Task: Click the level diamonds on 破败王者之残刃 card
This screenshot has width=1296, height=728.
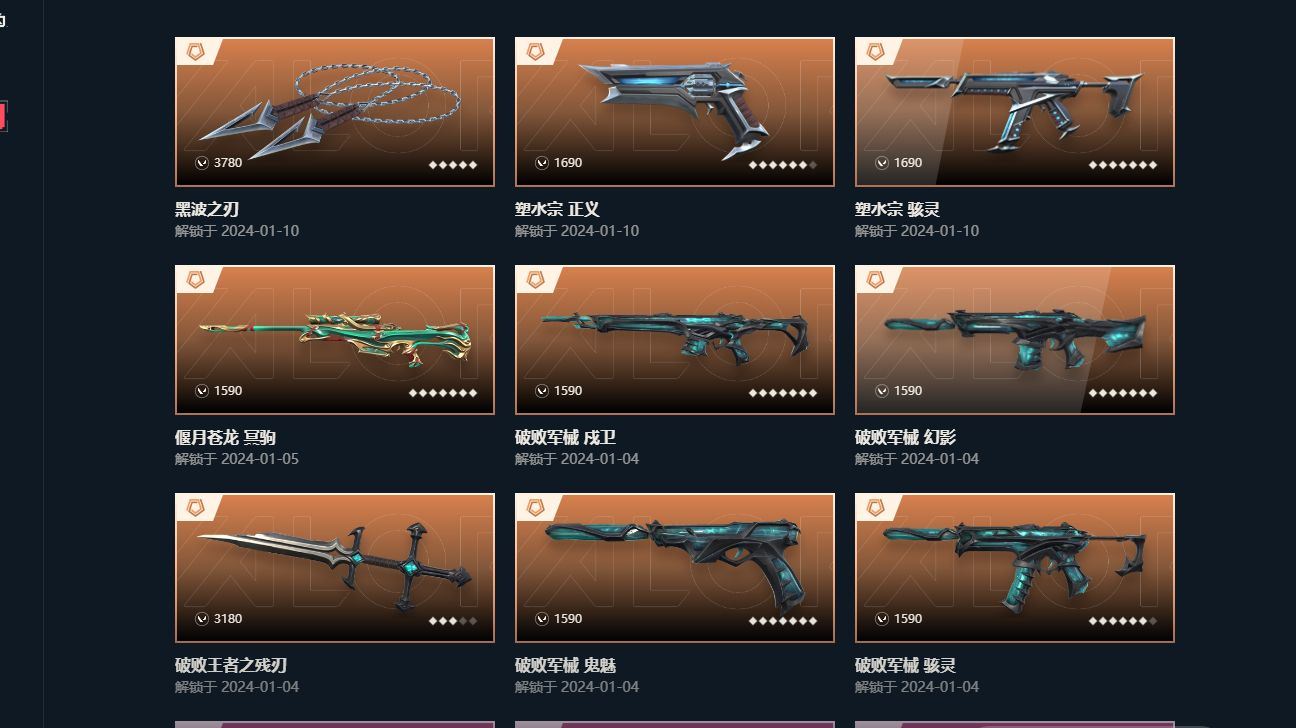Action: [x=453, y=621]
